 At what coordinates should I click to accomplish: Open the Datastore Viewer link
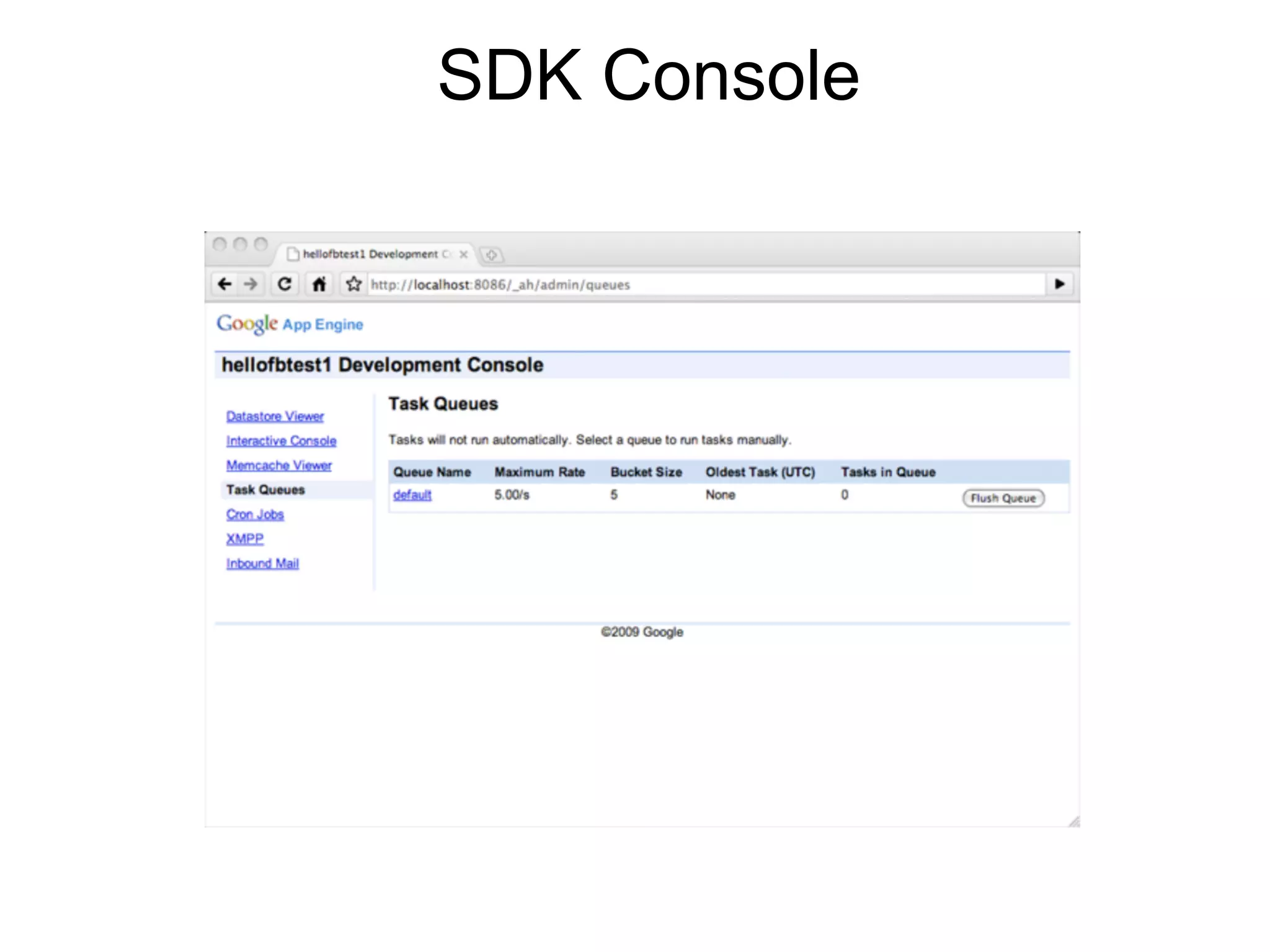(275, 416)
